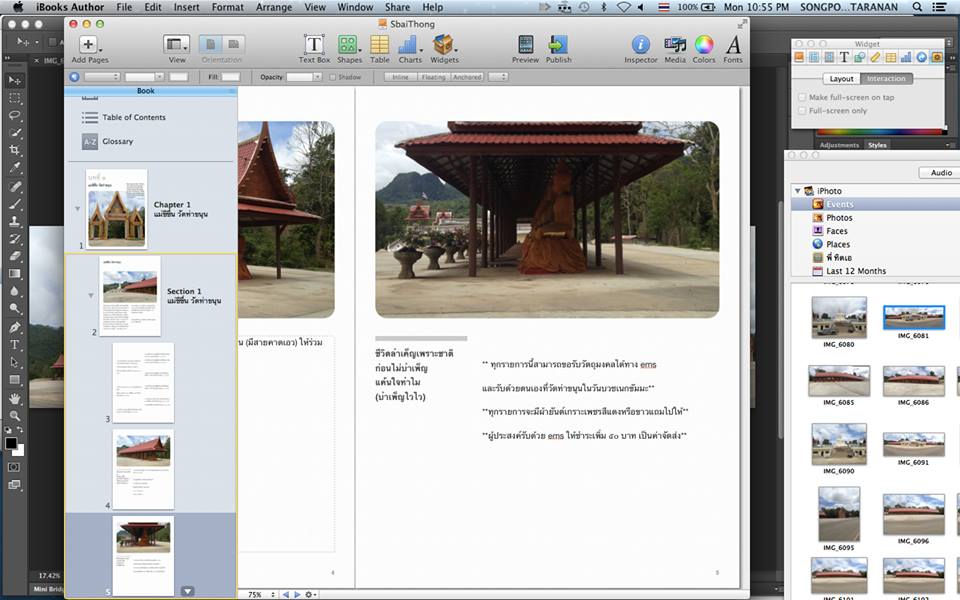Image resolution: width=960 pixels, height=600 pixels.
Task: Open the Insert menu
Action: pos(186,7)
